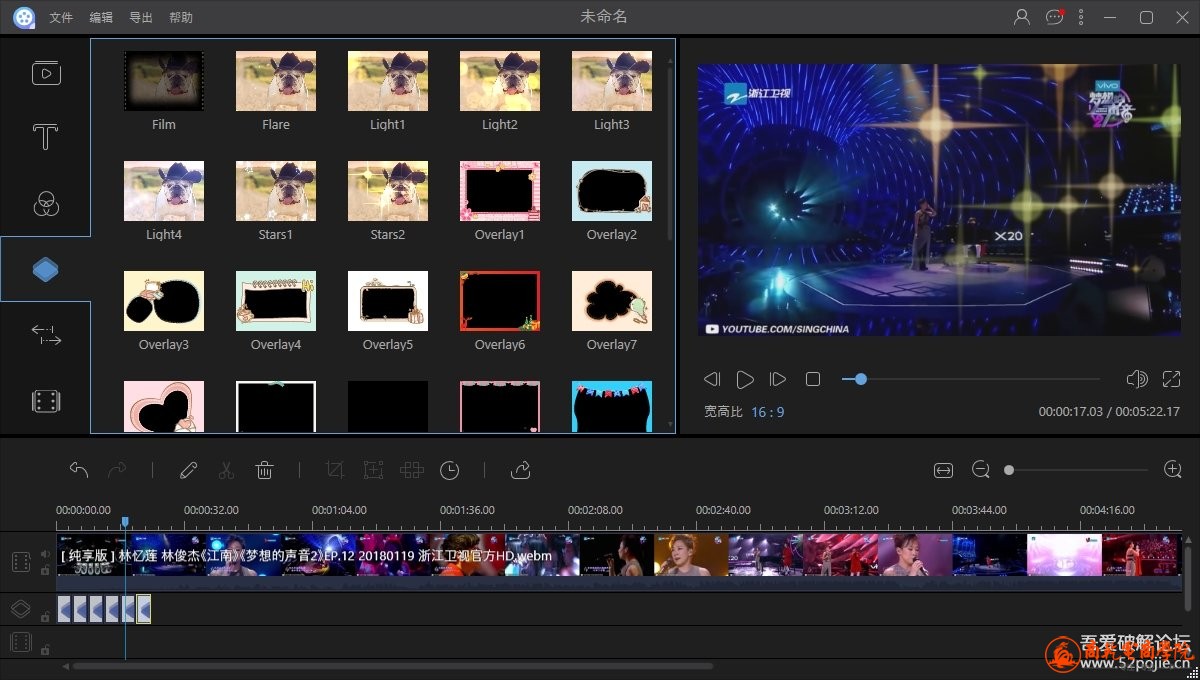Select the Overlay1 frame thumbnail
Viewport: 1200px width, 680px height.
pyautogui.click(x=500, y=191)
